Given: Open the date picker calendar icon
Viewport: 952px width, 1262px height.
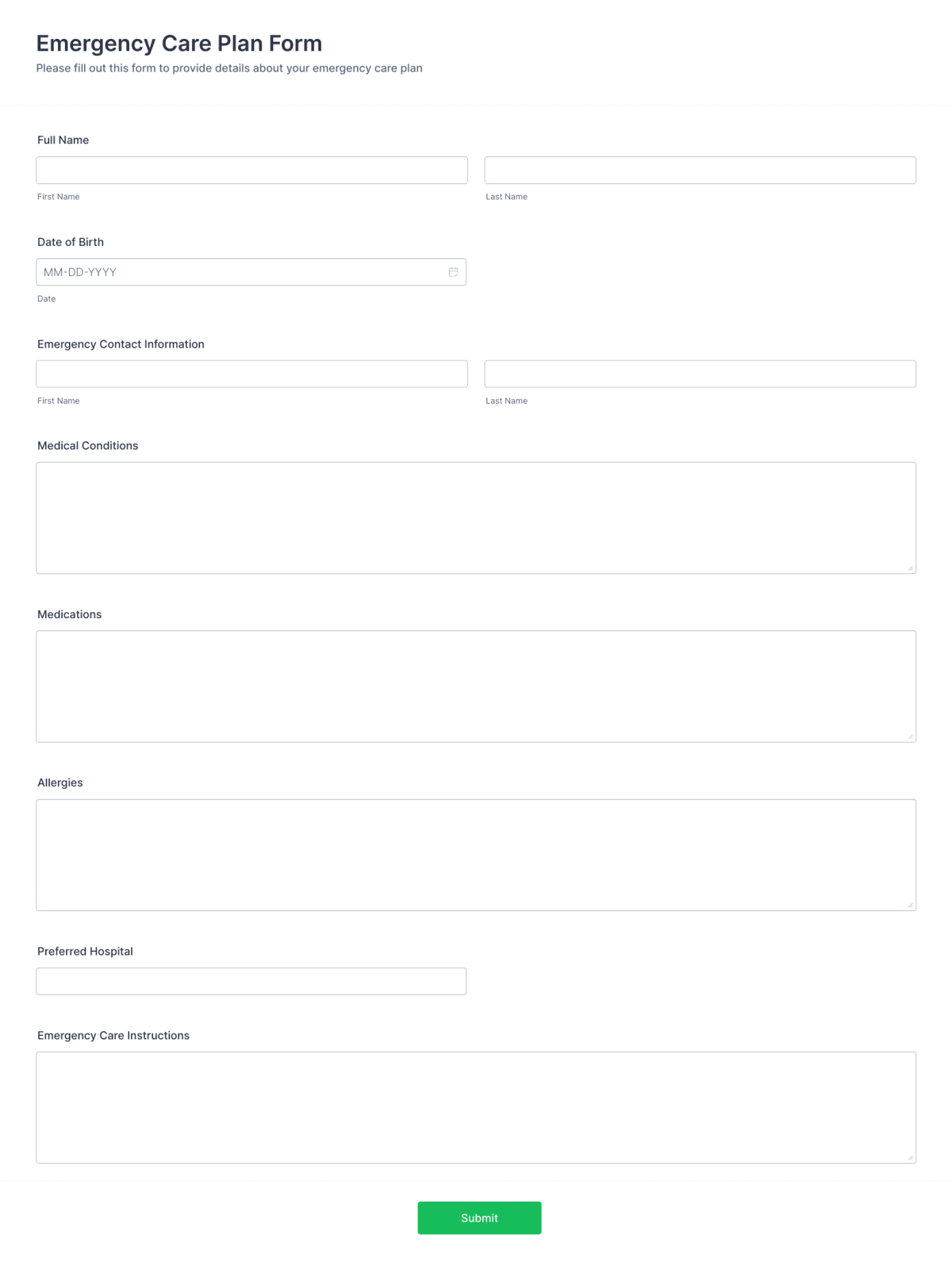Looking at the screenshot, I should (x=453, y=271).
